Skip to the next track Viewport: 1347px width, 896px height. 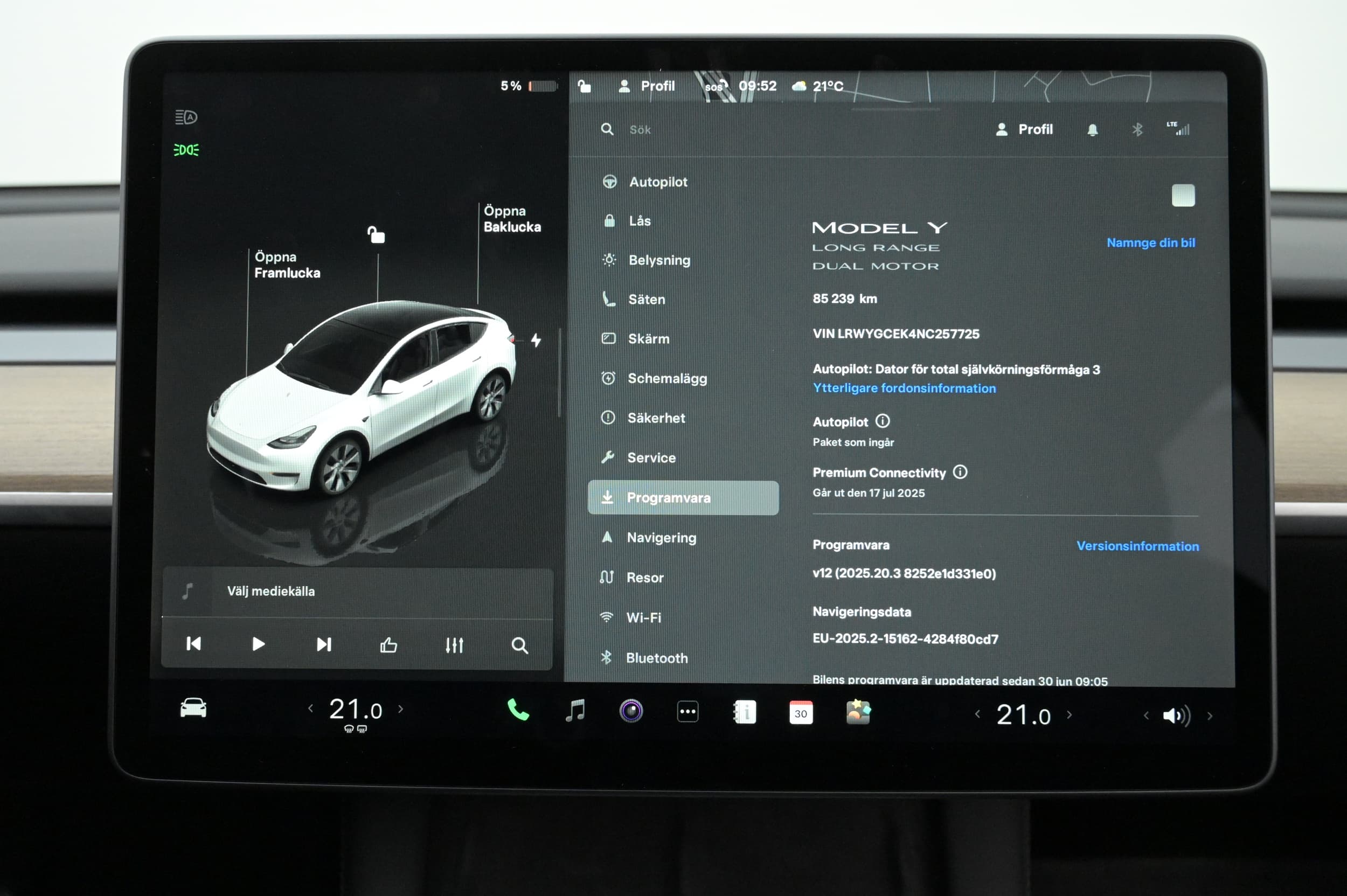tap(323, 644)
